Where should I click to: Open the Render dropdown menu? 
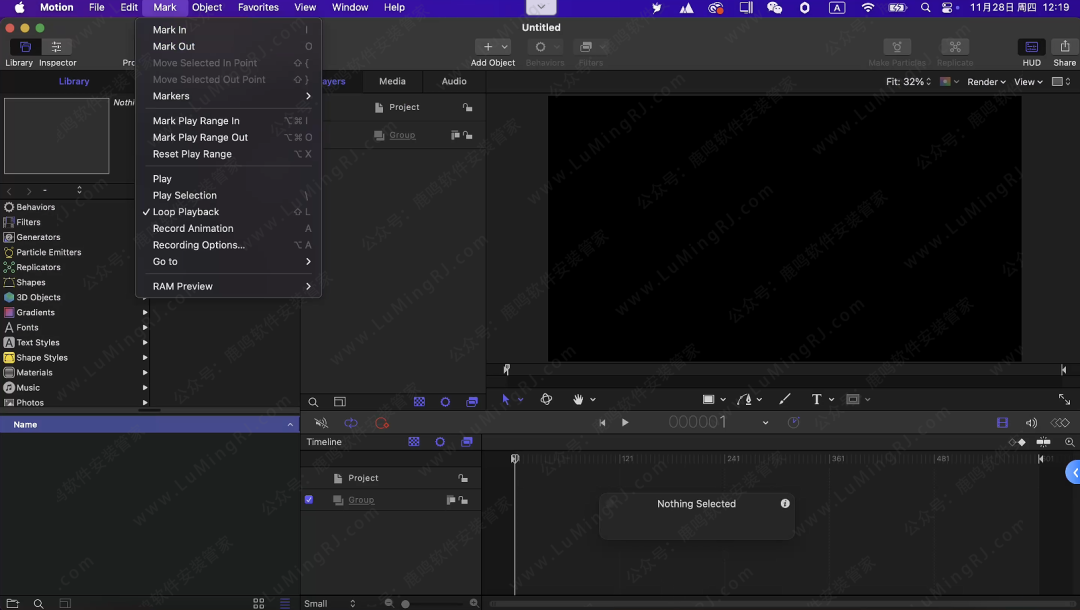[986, 82]
